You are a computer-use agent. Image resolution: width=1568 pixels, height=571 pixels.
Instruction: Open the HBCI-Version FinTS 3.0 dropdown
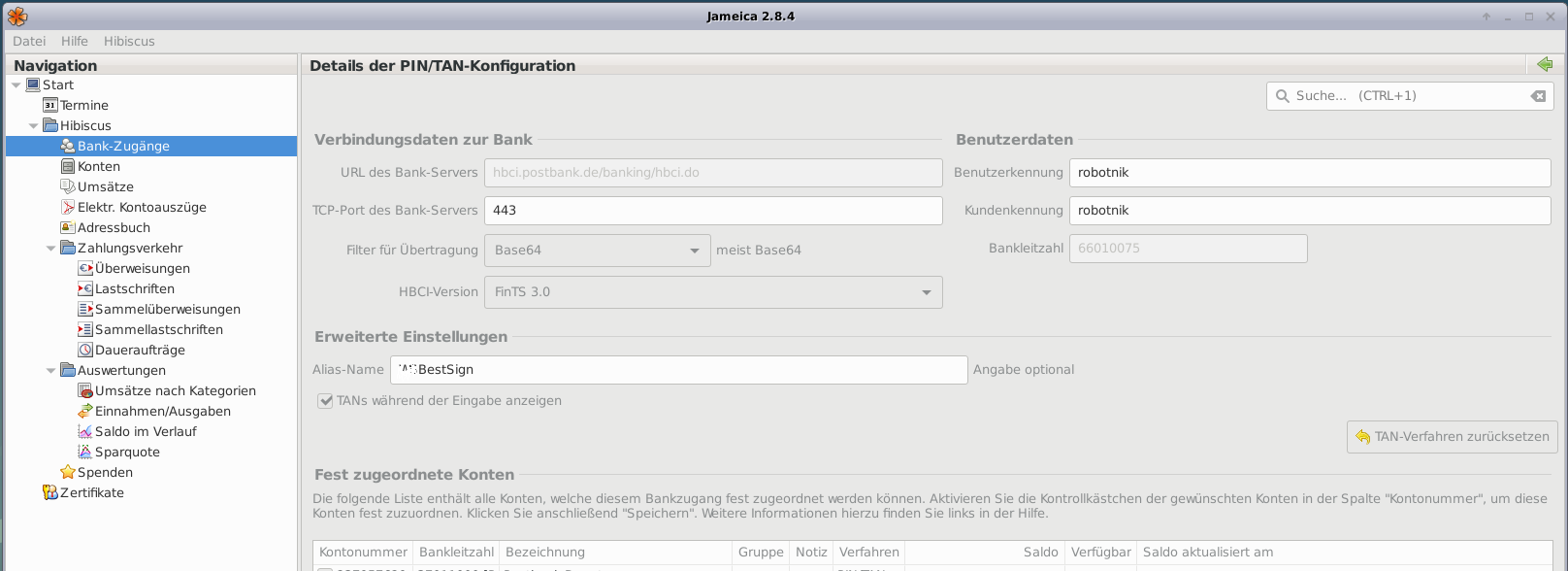[x=713, y=292]
